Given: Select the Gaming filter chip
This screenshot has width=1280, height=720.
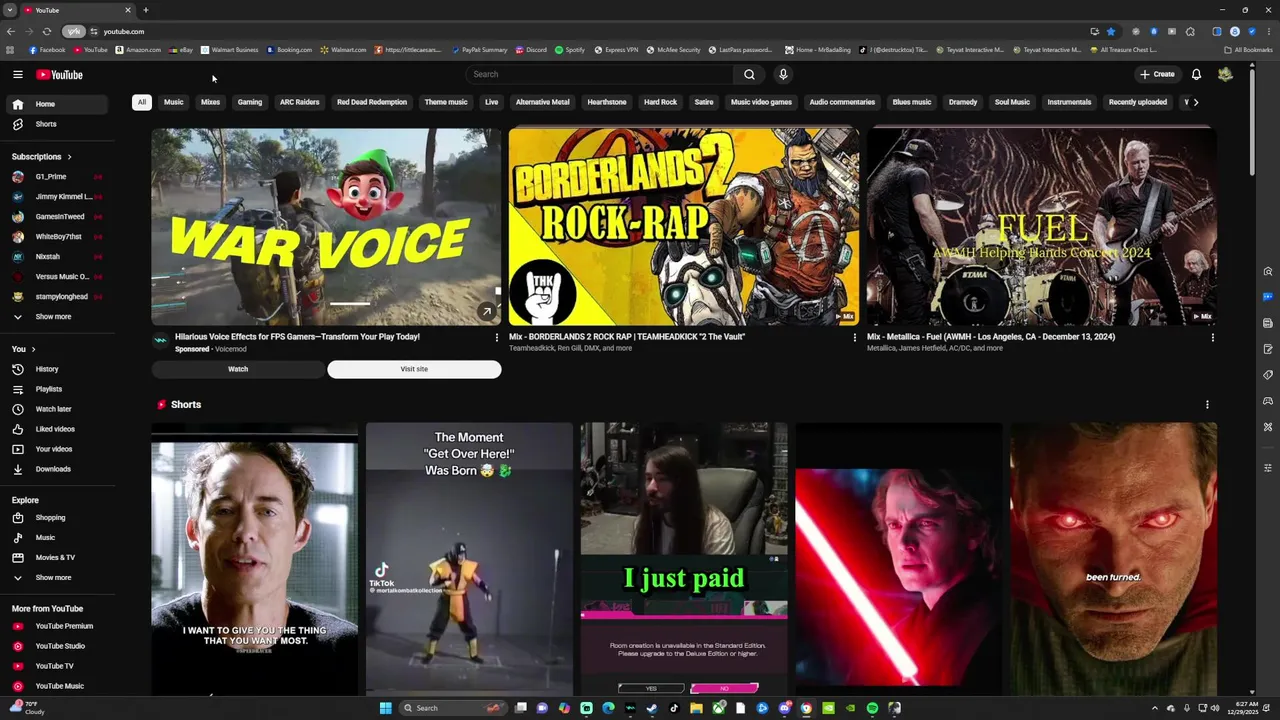Looking at the screenshot, I should click(250, 102).
